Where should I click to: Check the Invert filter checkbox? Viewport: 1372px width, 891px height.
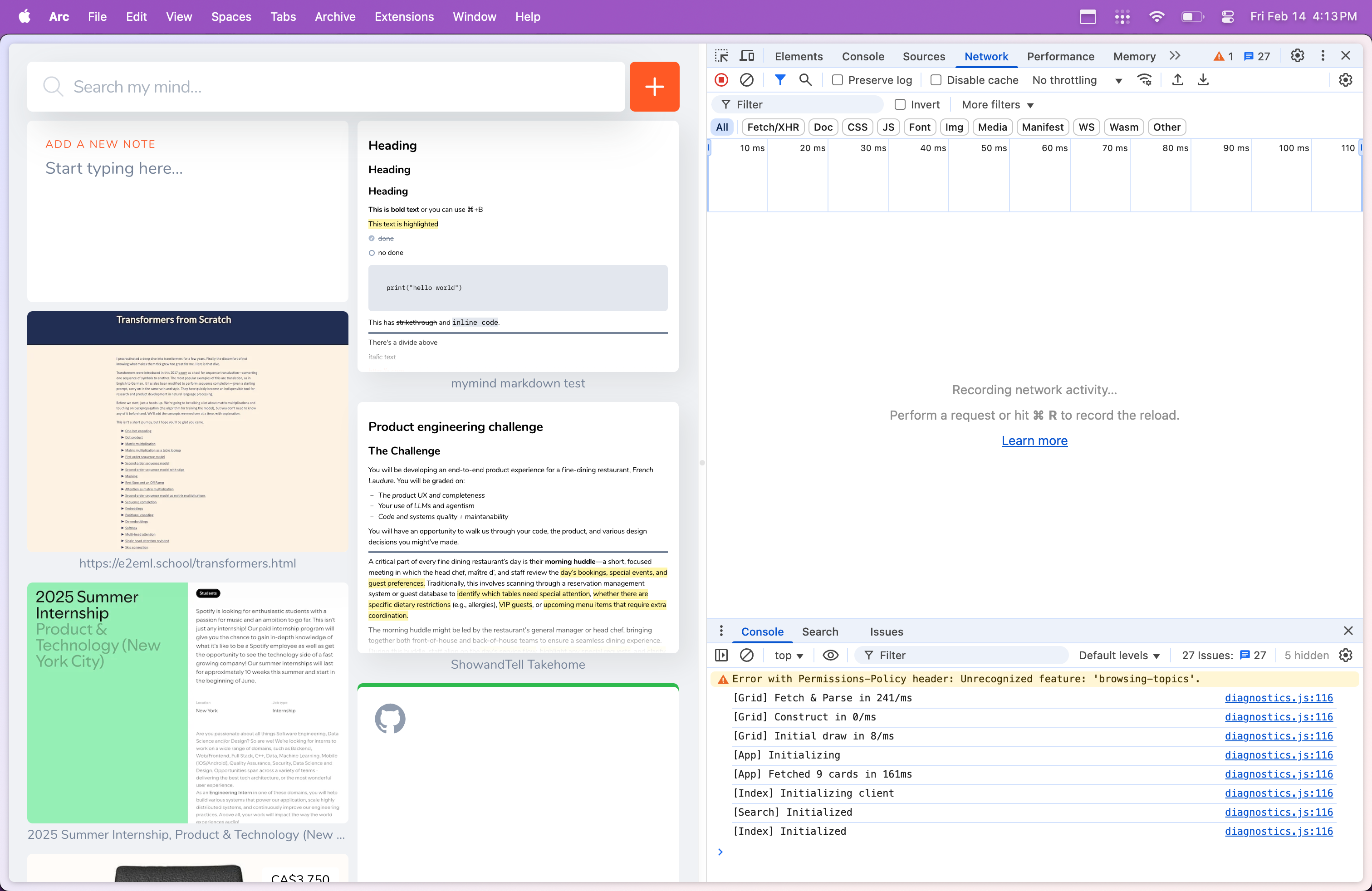point(899,104)
